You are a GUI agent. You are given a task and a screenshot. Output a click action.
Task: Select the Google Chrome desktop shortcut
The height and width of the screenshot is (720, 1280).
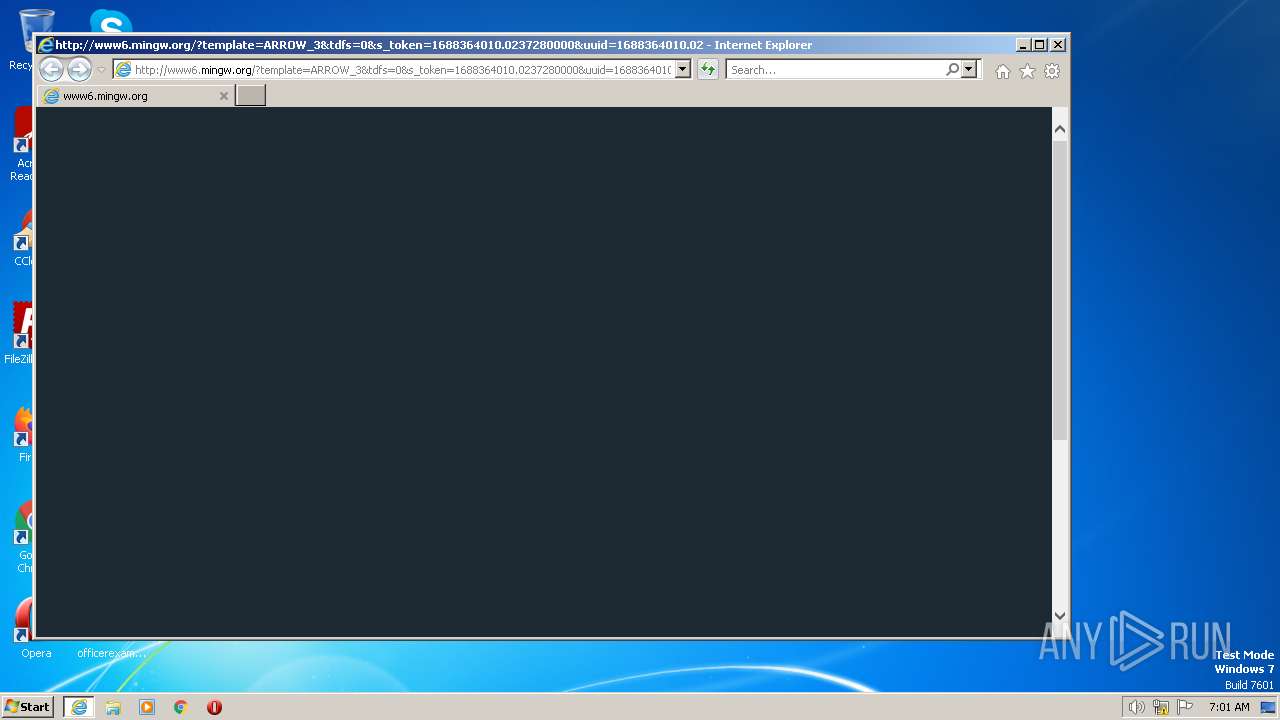25,538
